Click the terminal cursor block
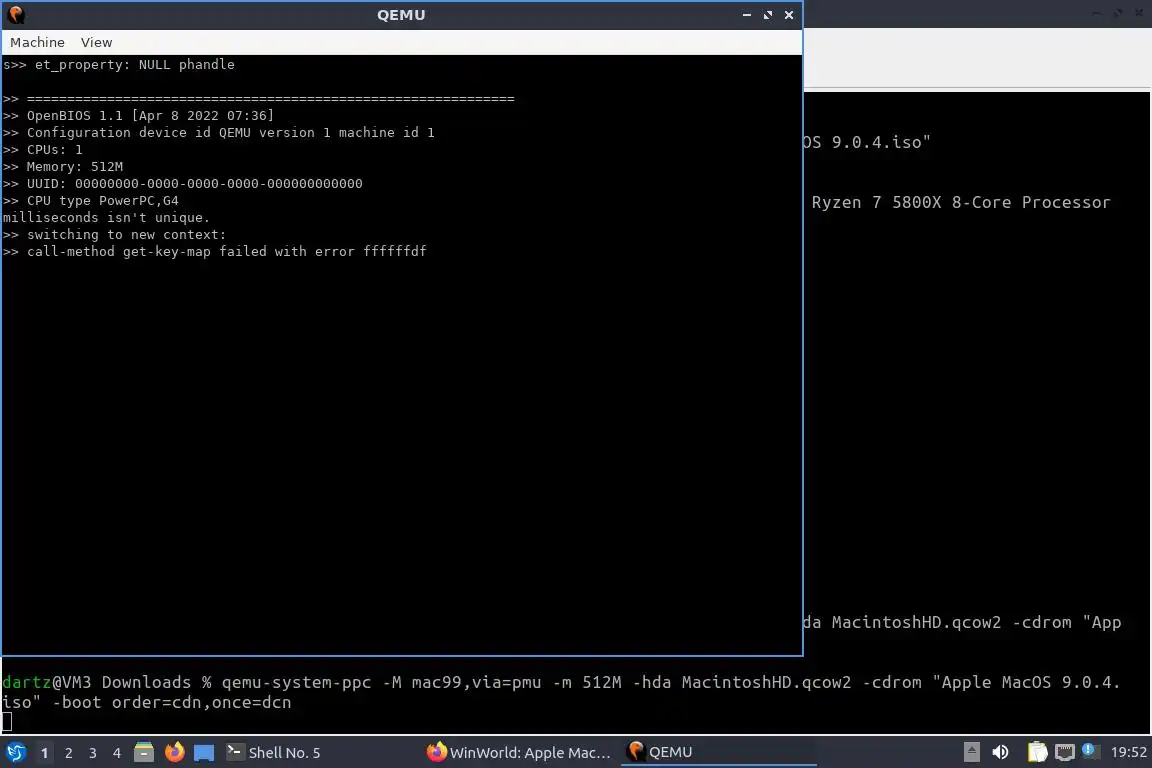1152x768 pixels. (x=7, y=722)
